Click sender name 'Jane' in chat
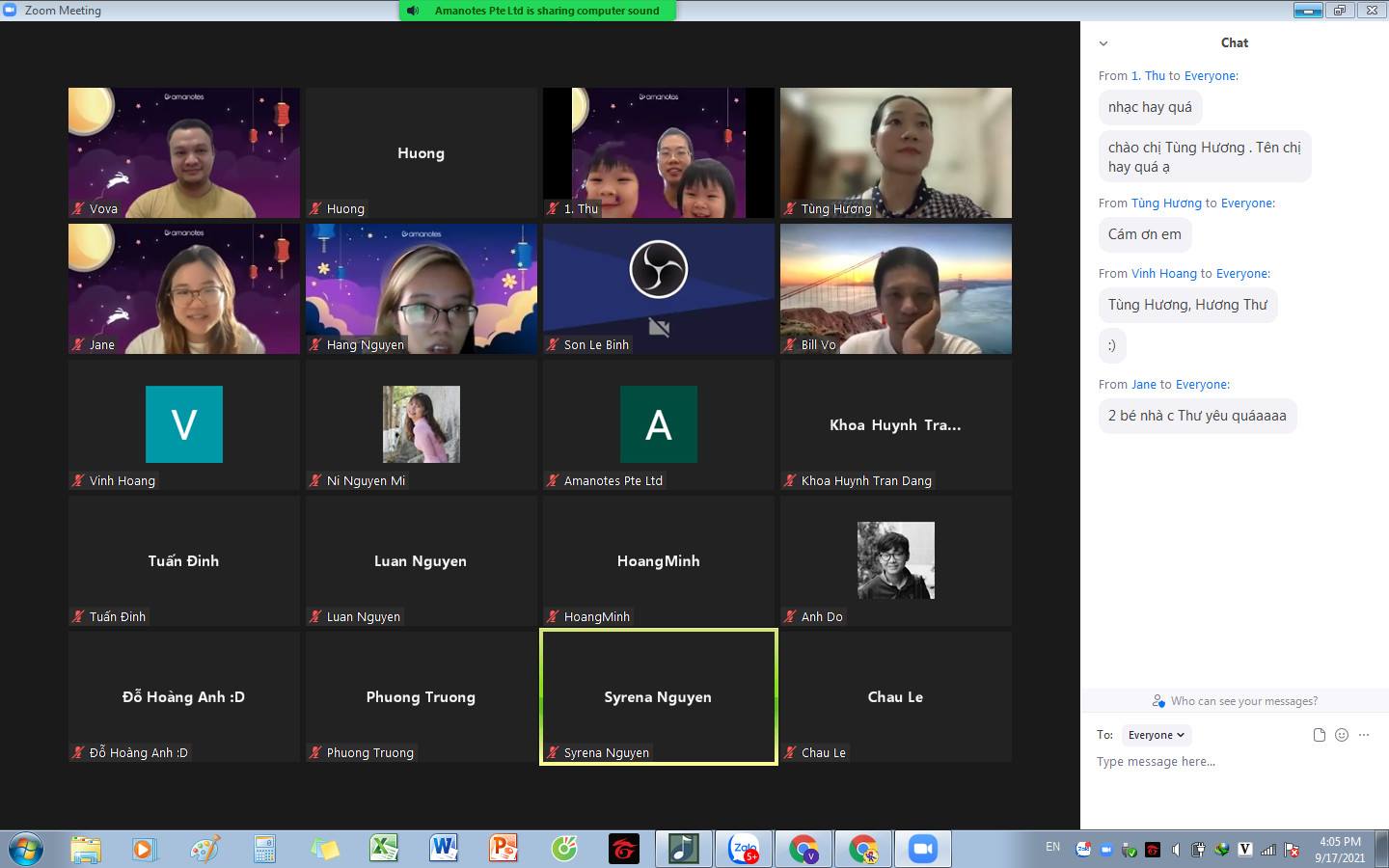1389x868 pixels. coord(1144,384)
